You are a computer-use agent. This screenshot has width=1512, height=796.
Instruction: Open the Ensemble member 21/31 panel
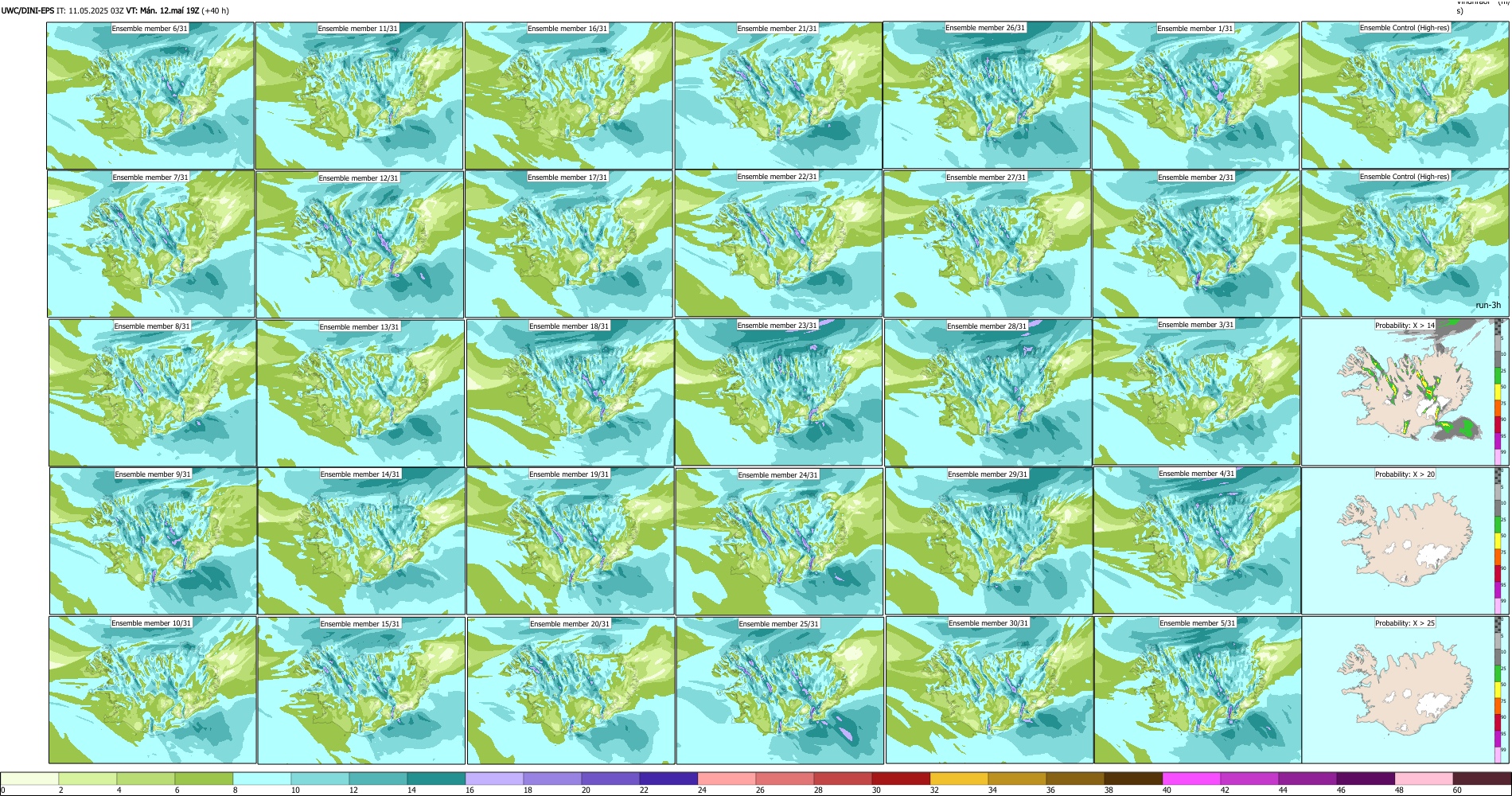[778, 96]
